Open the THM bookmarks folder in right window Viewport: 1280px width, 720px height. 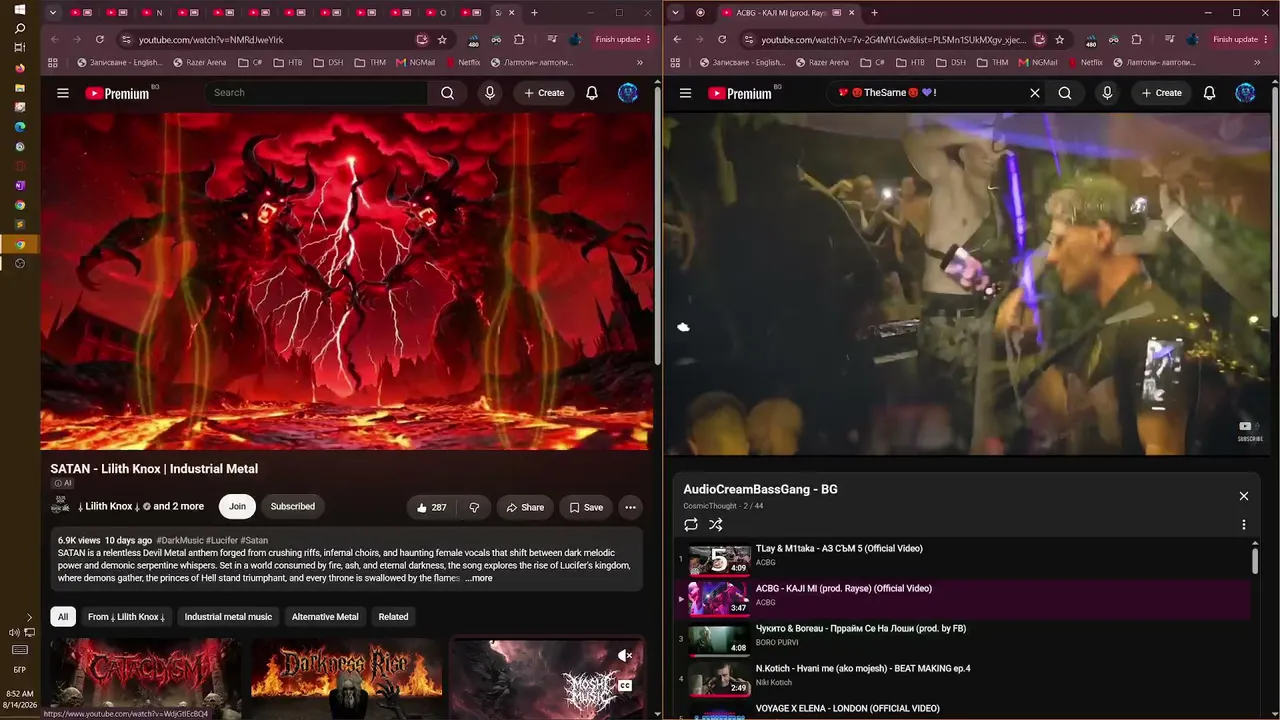tap(992, 62)
